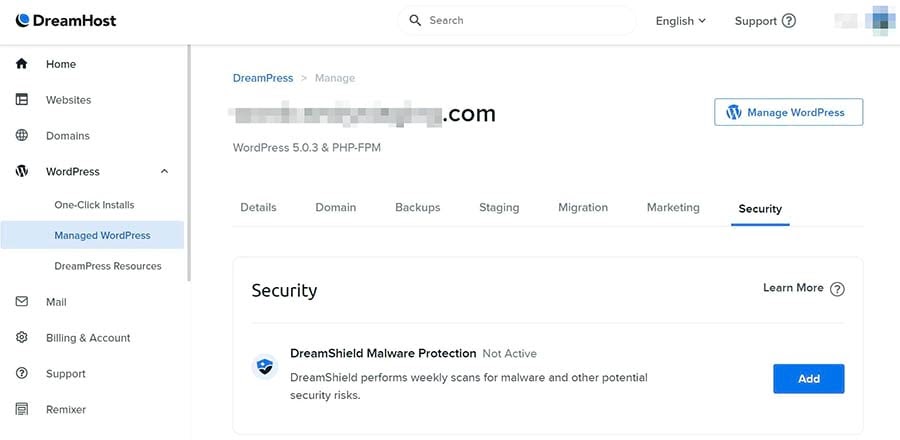The height and width of the screenshot is (440, 900).
Task: Open the Migration tab
Action: 583,208
